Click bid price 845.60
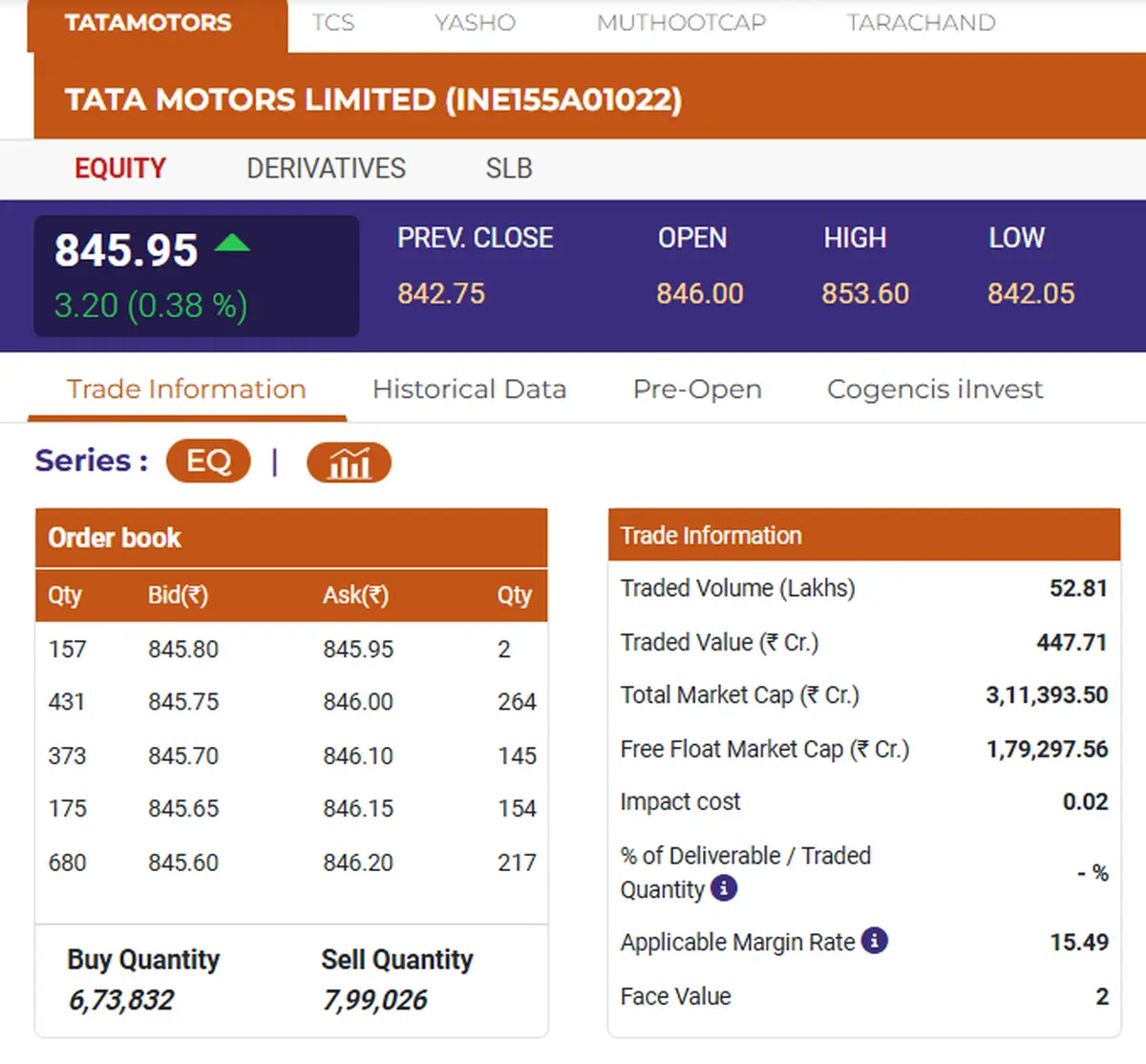Viewport: 1146px width, 1064px height. click(183, 863)
